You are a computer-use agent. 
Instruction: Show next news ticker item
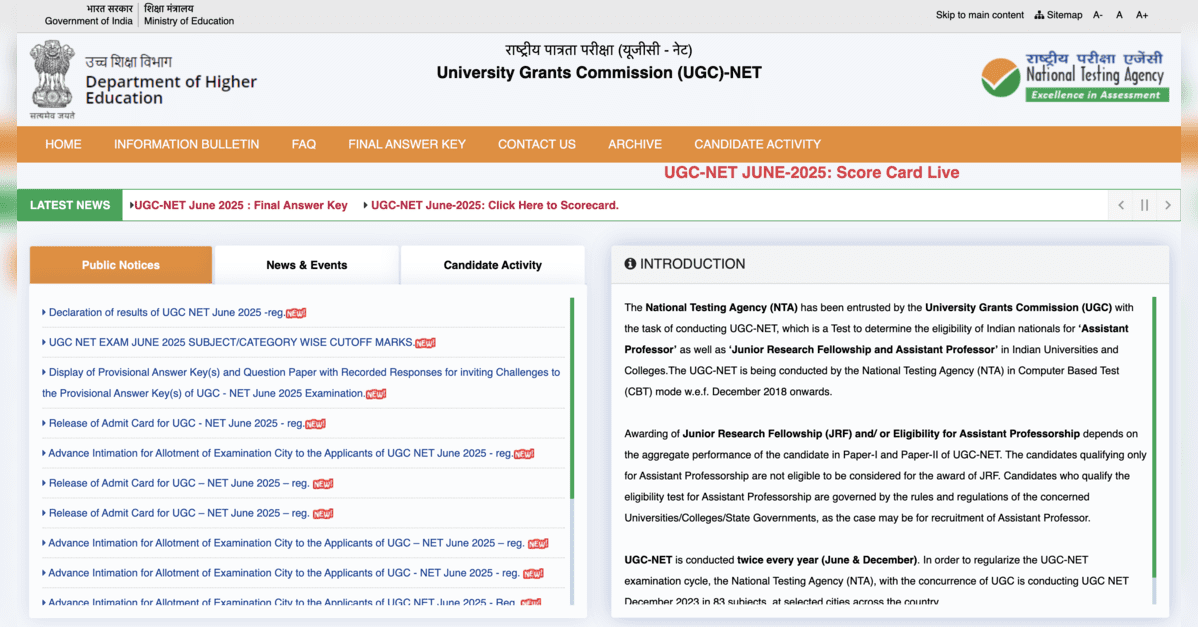coord(1167,205)
